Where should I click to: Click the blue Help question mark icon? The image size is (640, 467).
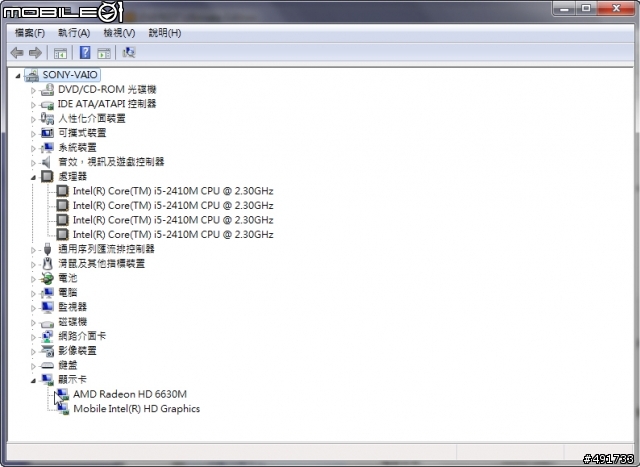pyautogui.click(x=85, y=53)
